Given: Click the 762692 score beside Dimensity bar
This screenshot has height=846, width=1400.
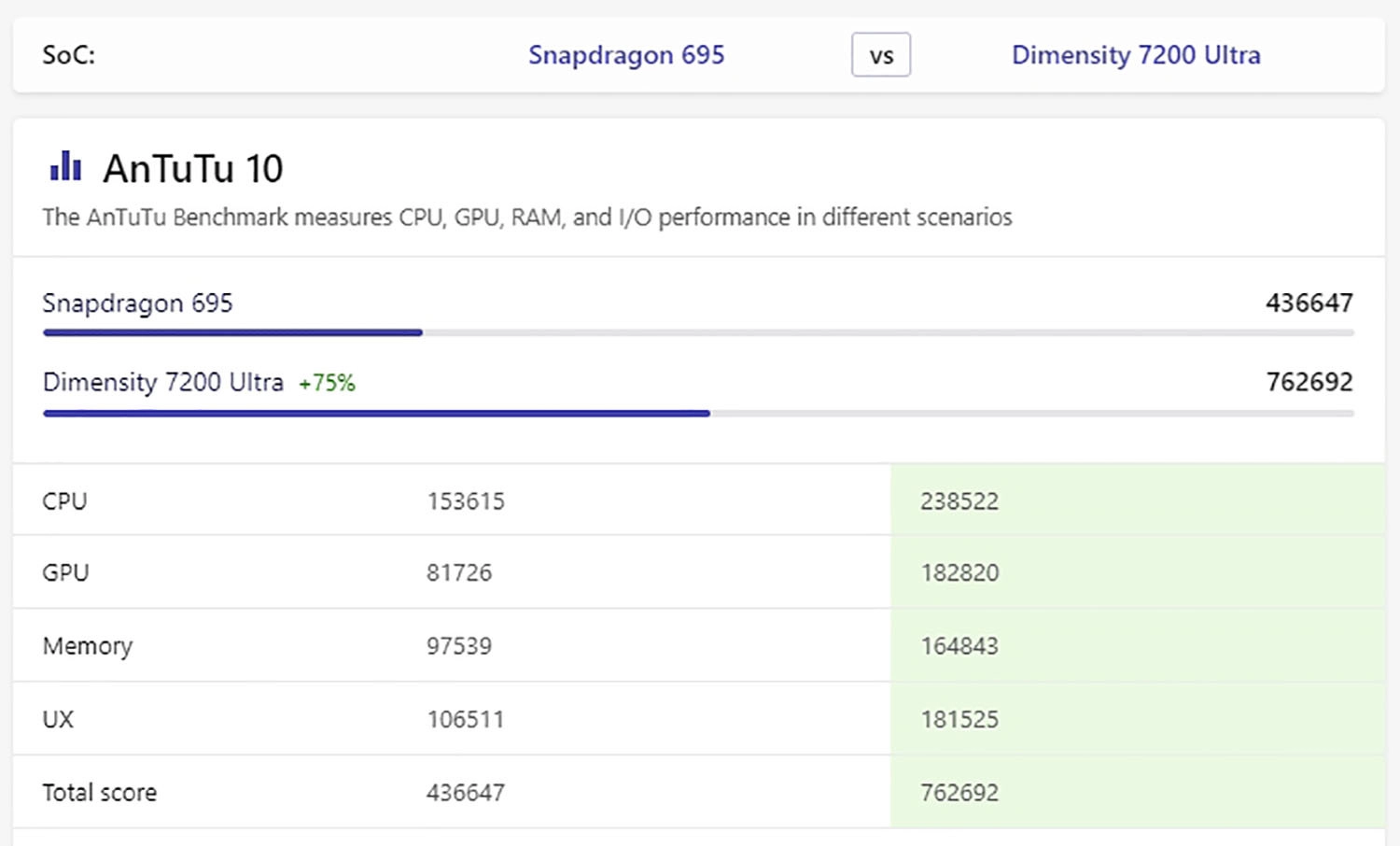Looking at the screenshot, I should click(x=1309, y=382).
